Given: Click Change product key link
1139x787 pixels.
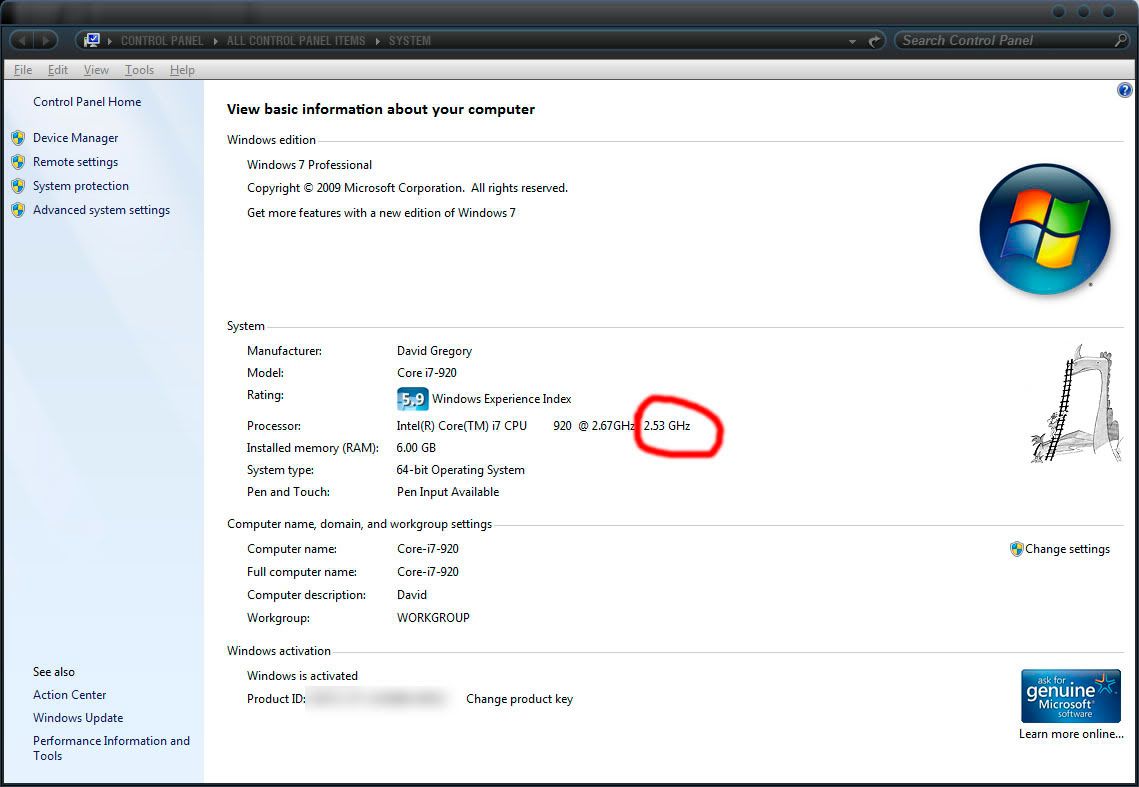Looking at the screenshot, I should (519, 699).
